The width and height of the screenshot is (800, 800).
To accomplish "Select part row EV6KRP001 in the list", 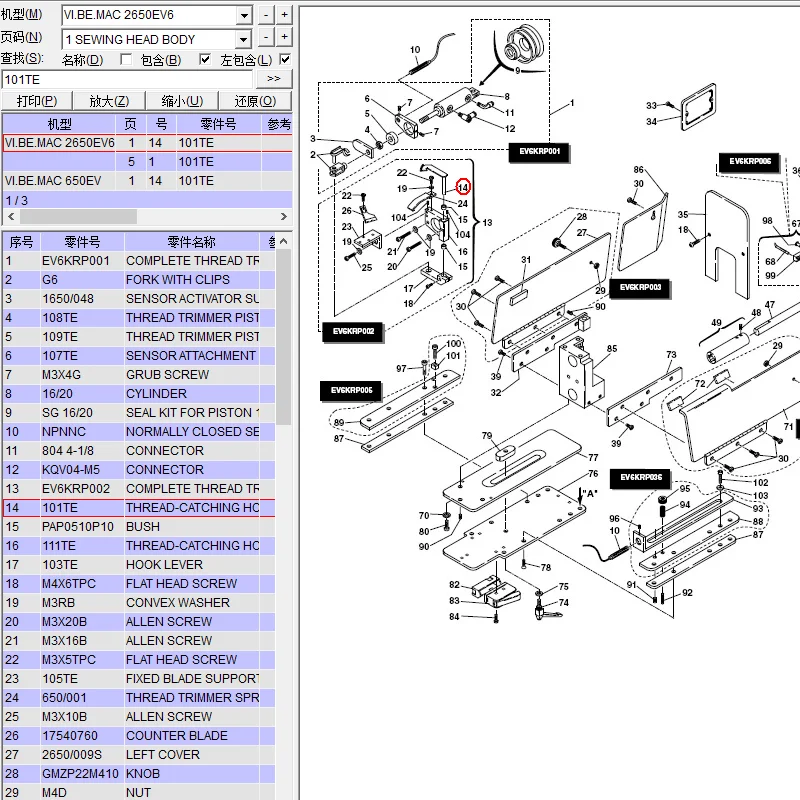I will 139,261.
